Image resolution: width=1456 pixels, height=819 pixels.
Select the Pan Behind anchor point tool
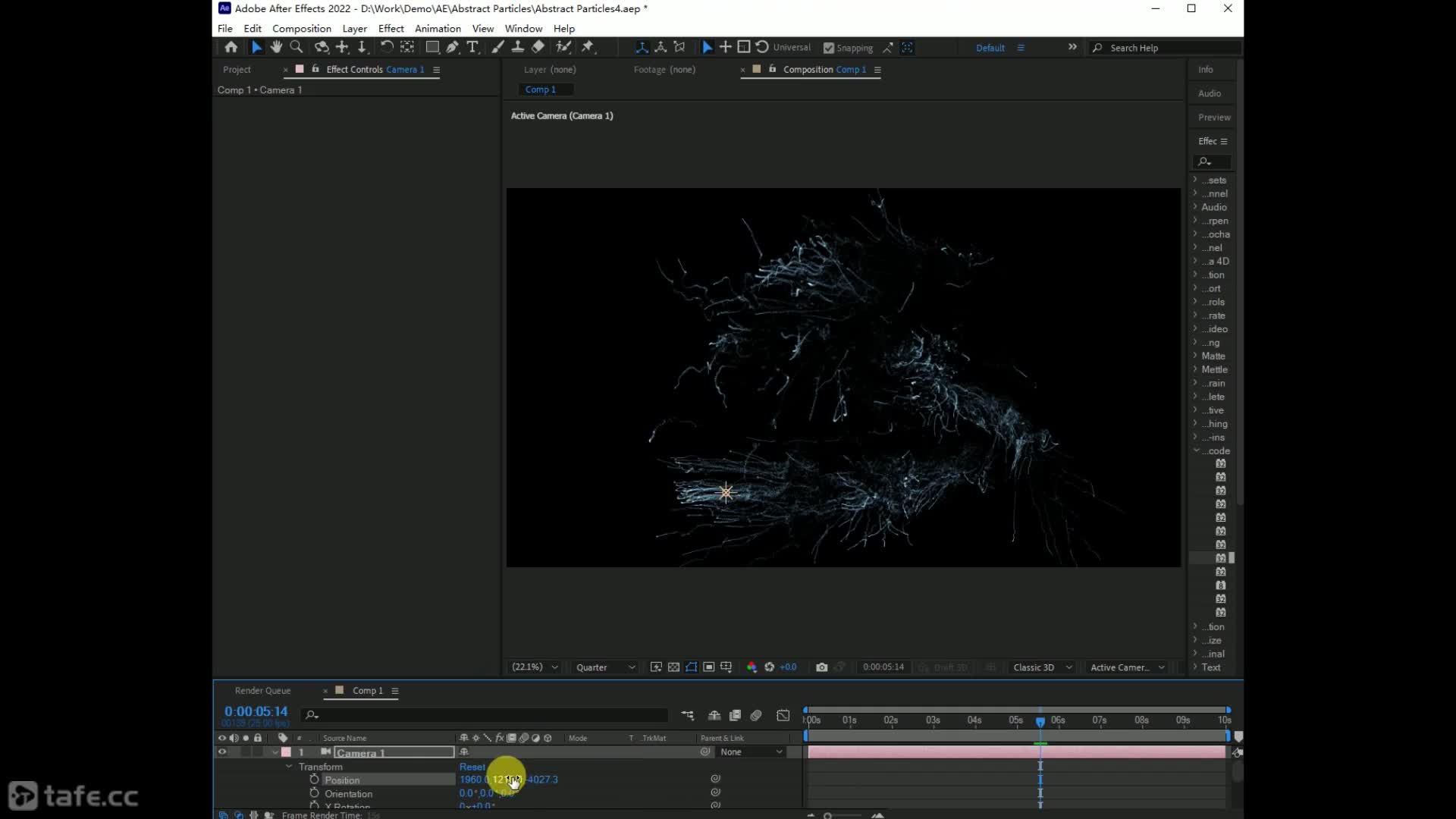[x=407, y=47]
